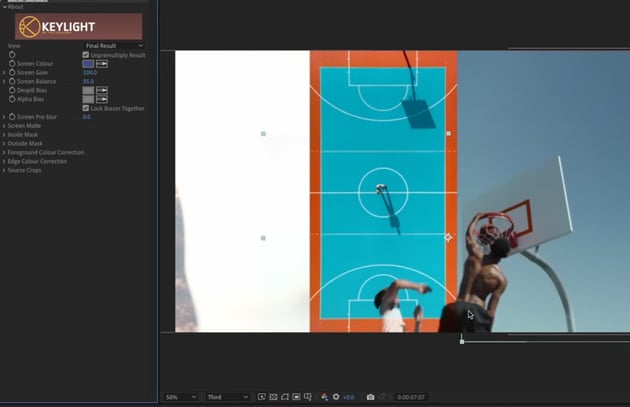Expand the Screen Matte group

pos(4,126)
